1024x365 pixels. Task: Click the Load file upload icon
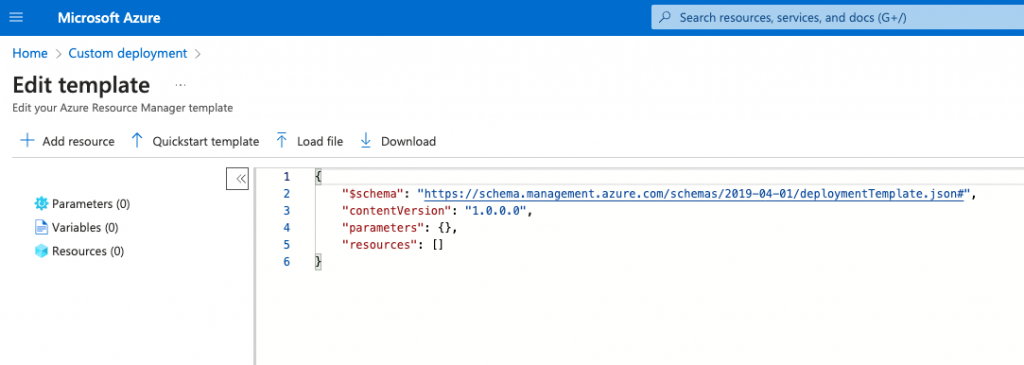[x=281, y=140]
